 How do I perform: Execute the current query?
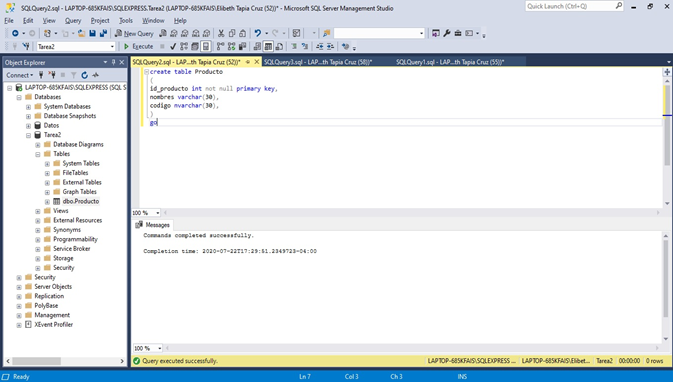click(x=138, y=46)
